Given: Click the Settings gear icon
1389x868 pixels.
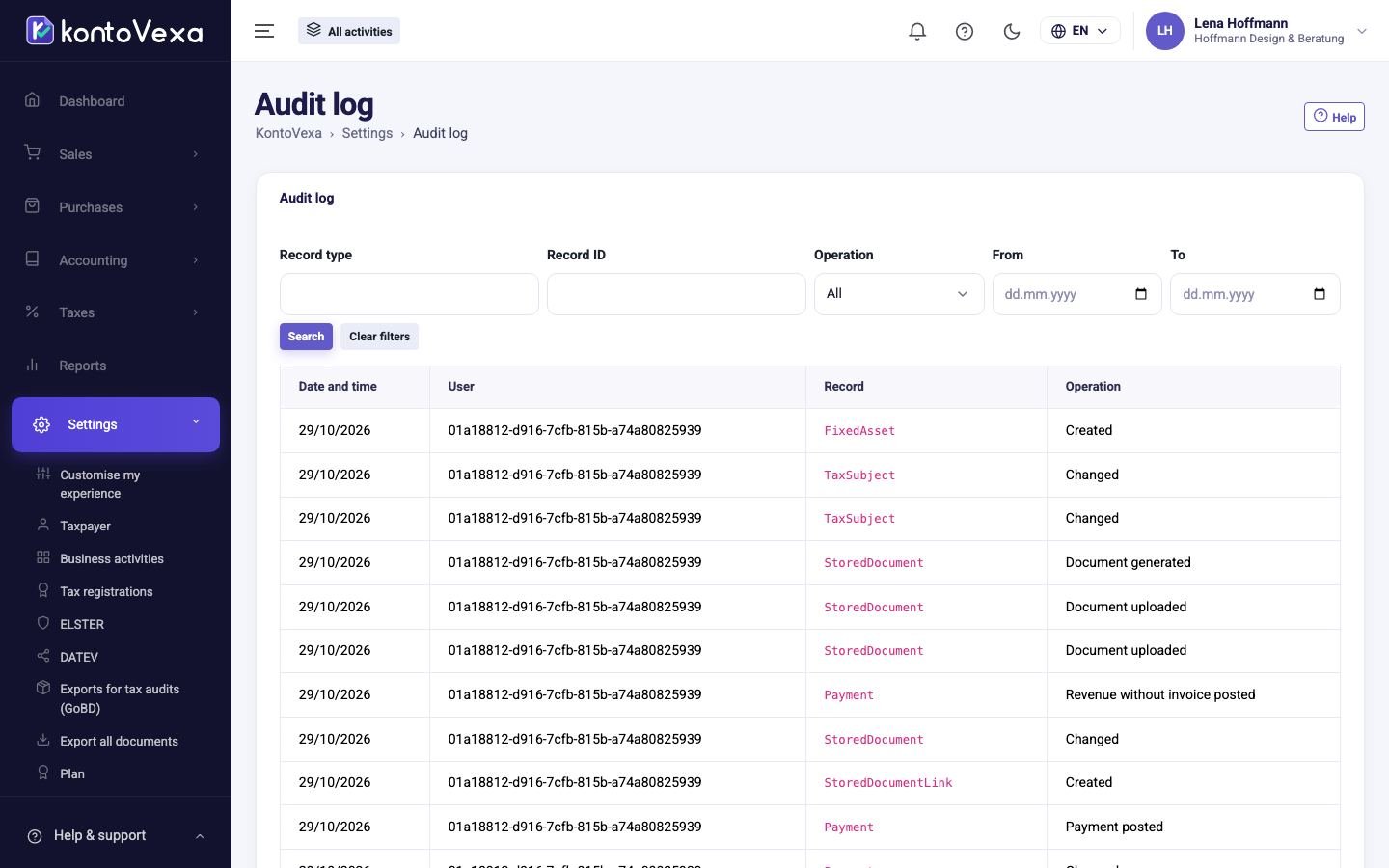Looking at the screenshot, I should (x=41, y=424).
